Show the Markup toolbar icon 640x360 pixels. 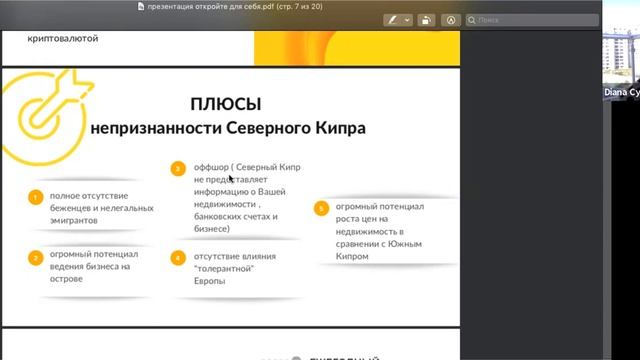[451, 20]
